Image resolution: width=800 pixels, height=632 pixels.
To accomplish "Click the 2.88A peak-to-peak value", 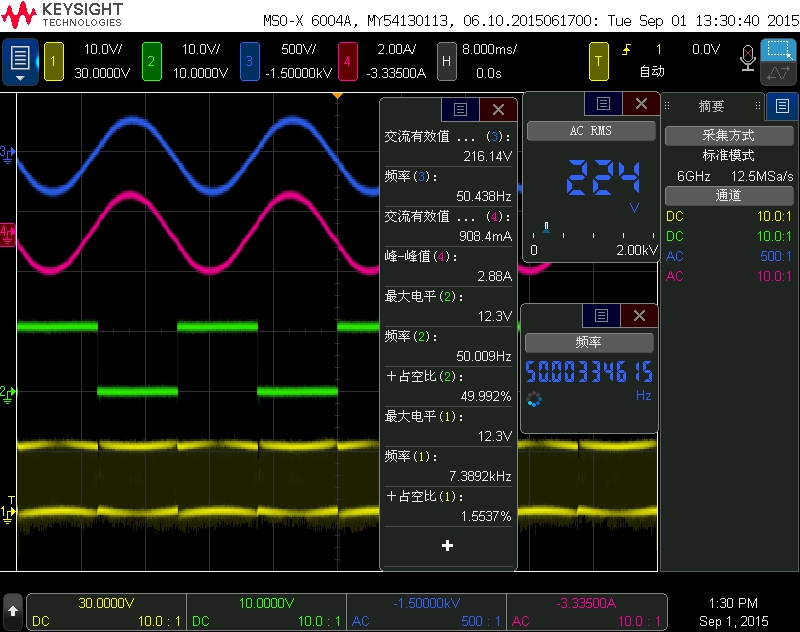I will tap(494, 276).
